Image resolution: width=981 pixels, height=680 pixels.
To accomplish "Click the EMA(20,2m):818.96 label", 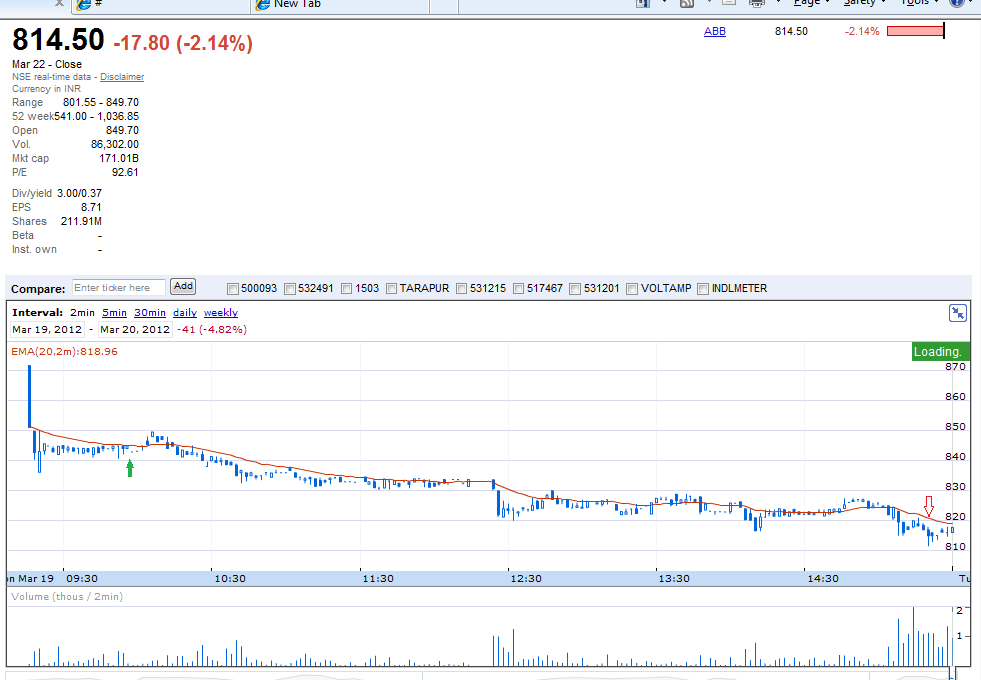I will [x=64, y=352].
